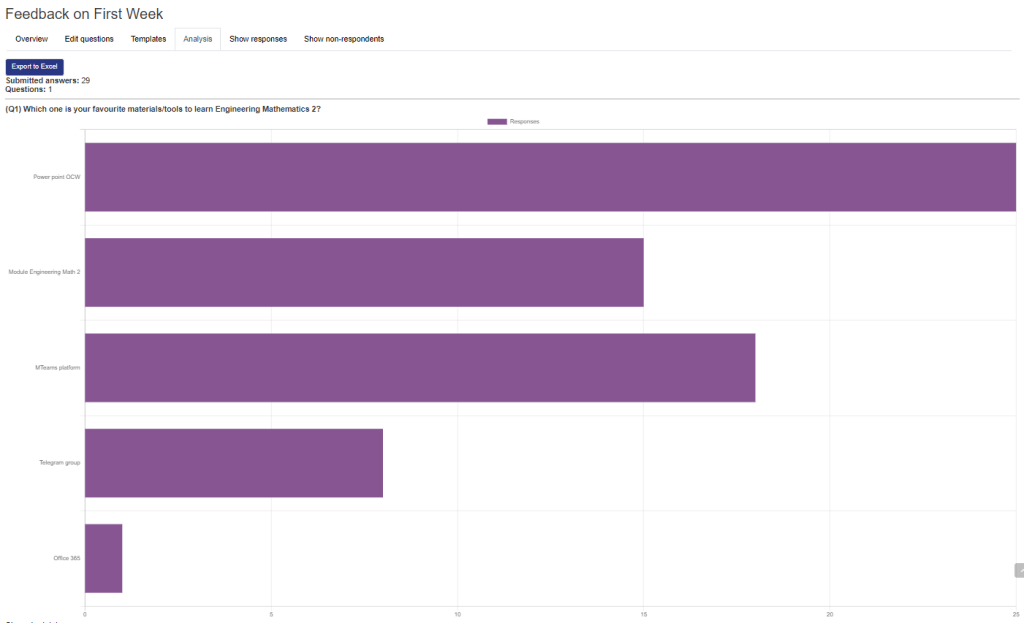Click the Office 365 axis label
The height and width of the screenshot is (623, 1024).
pos(67,558)
